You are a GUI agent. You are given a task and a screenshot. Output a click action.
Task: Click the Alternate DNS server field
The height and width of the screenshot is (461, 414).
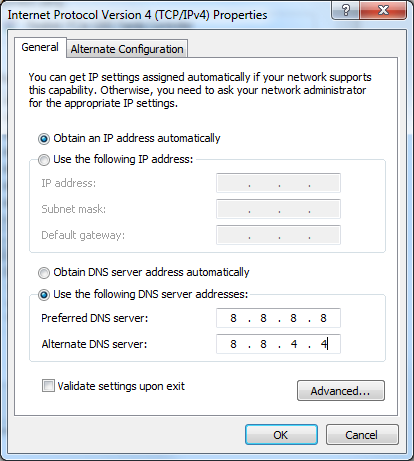tap(278, 344)
